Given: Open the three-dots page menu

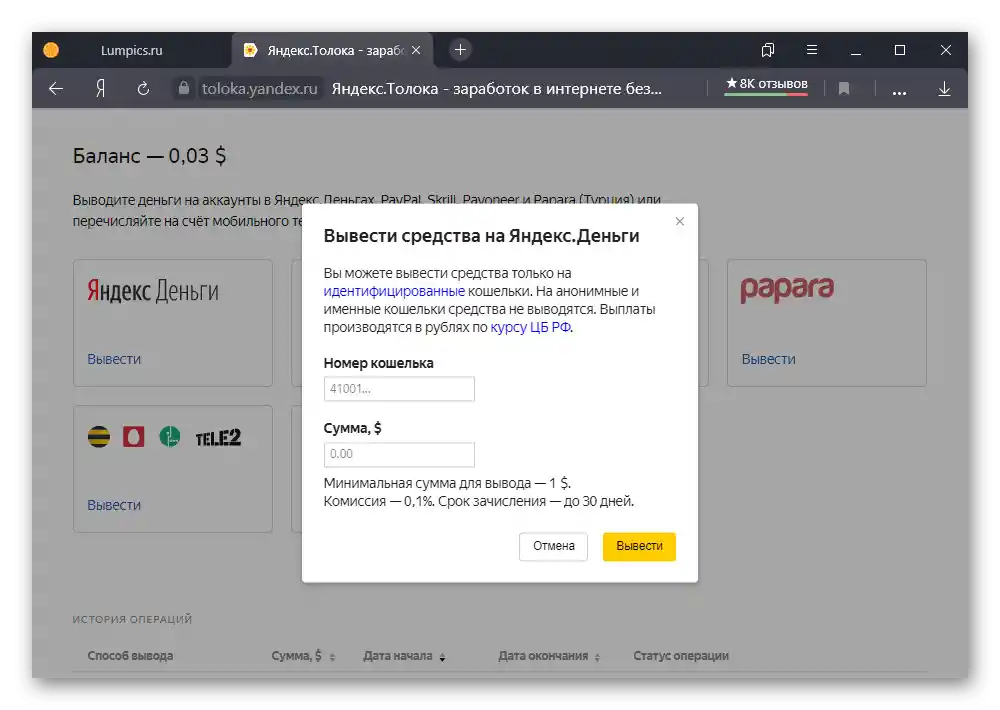Looking at the screenshot, I should click(899, 92).
